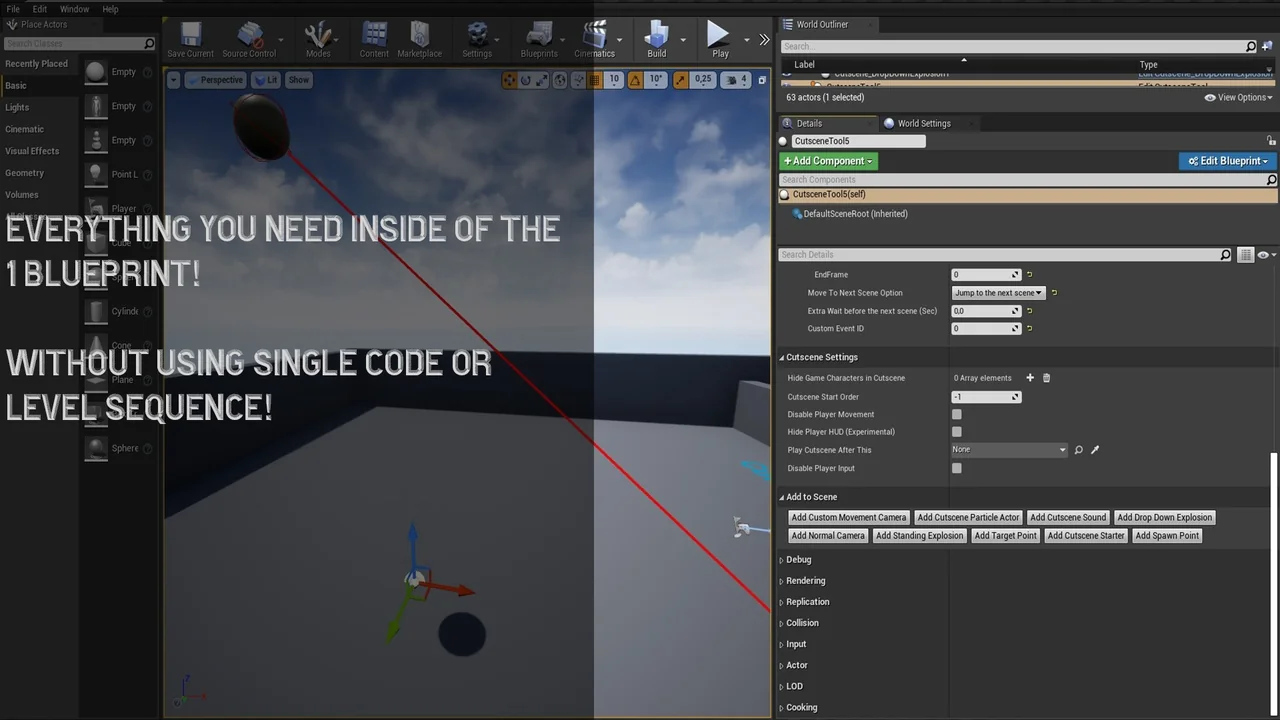Open the Source Control toolbar icon
The height and width of the screenshot is (720, 1280).
pyautogui.click(x=249, y=37)
